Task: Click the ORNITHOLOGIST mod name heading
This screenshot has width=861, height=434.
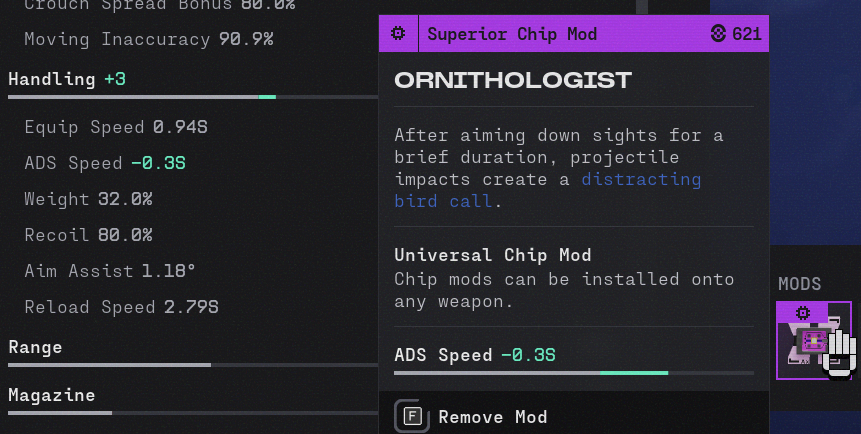Action: [513, 80]
